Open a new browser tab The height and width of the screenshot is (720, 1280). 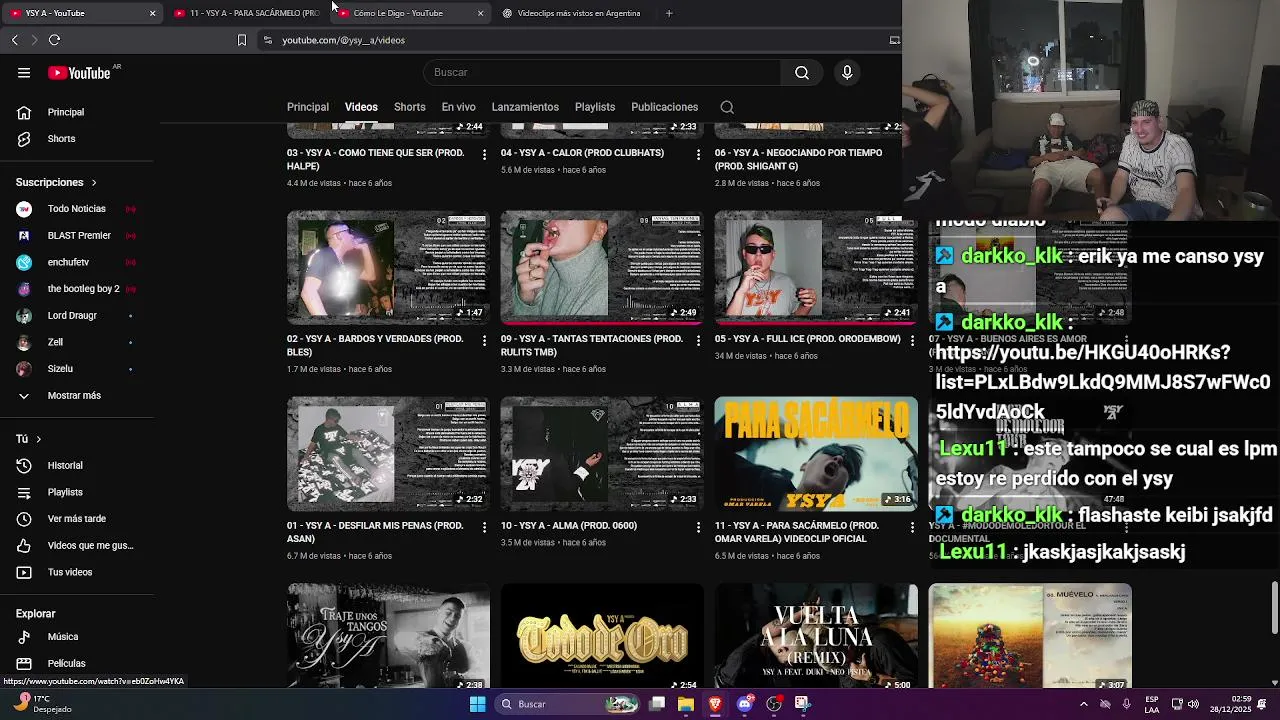point(669,13)
